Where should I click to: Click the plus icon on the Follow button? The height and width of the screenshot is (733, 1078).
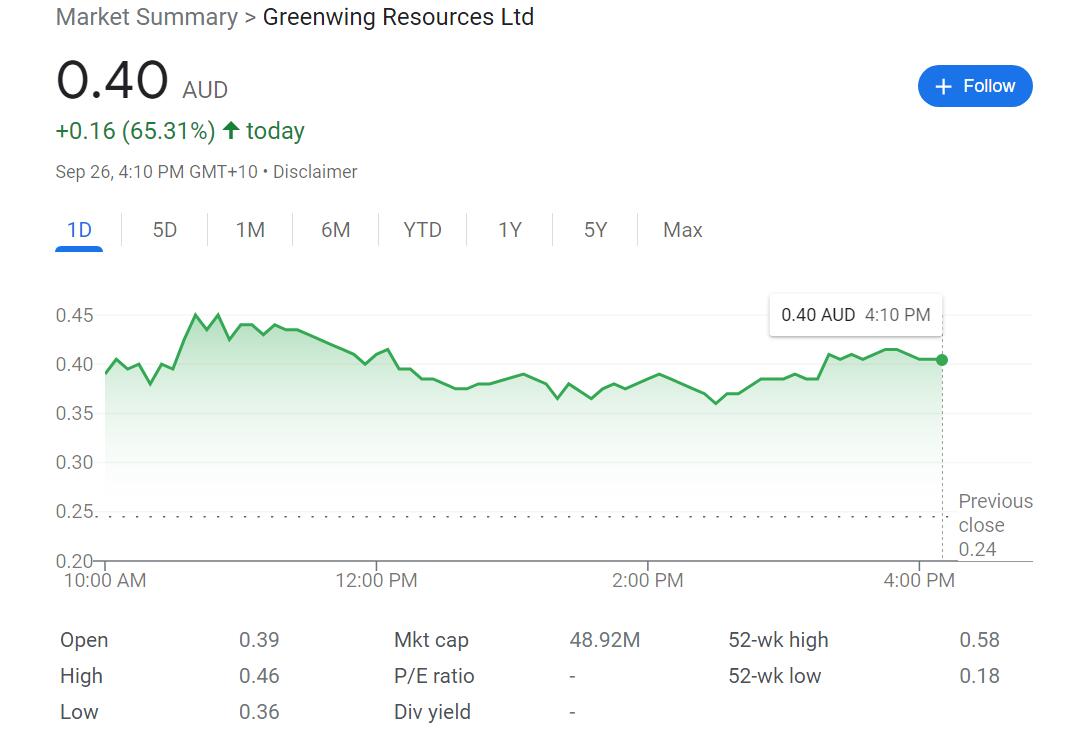coord(943,86)
